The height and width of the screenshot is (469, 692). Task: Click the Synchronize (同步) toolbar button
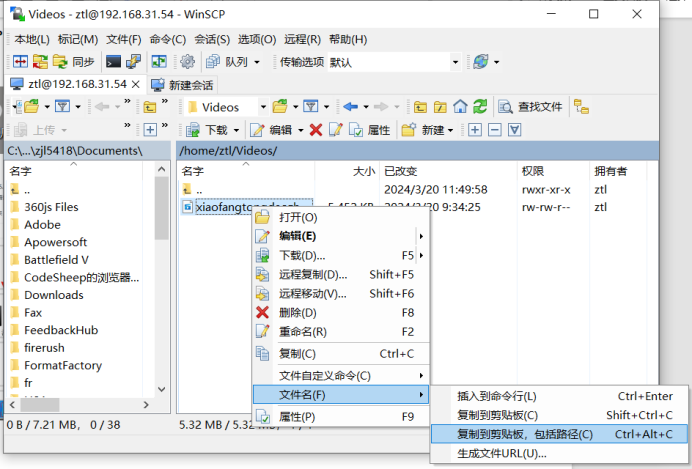click(74, 62)
